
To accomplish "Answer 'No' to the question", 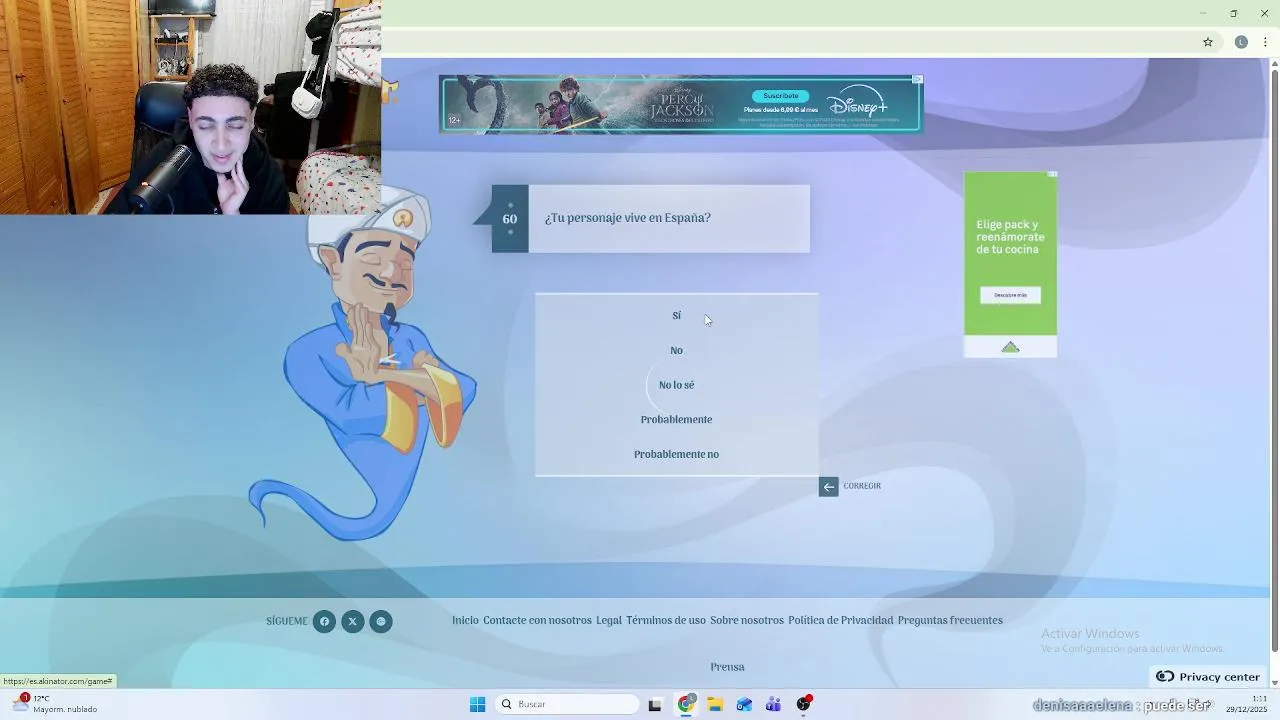I will [676, 351].
